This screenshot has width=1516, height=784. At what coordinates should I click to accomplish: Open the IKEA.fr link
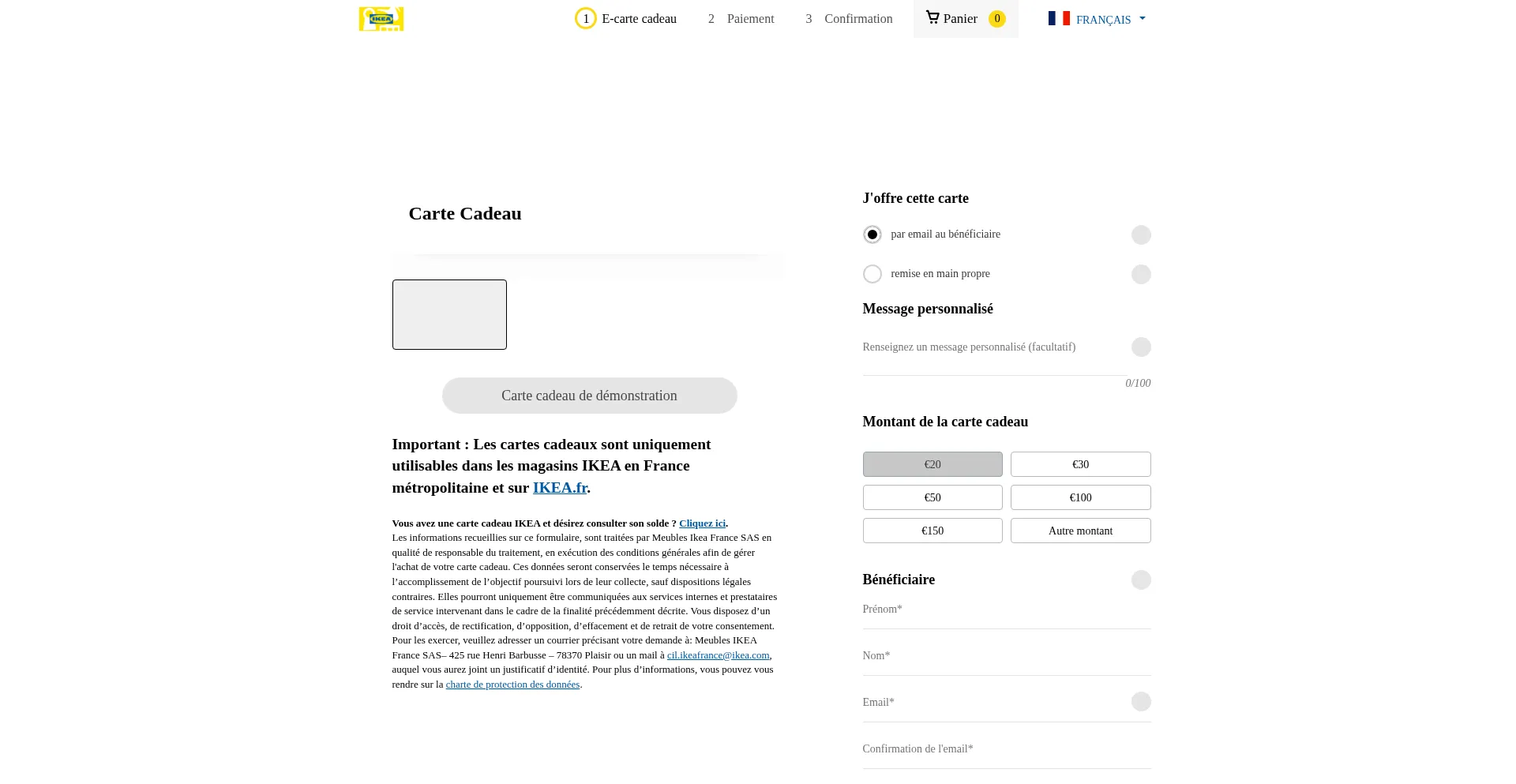[x=560, y=488]
